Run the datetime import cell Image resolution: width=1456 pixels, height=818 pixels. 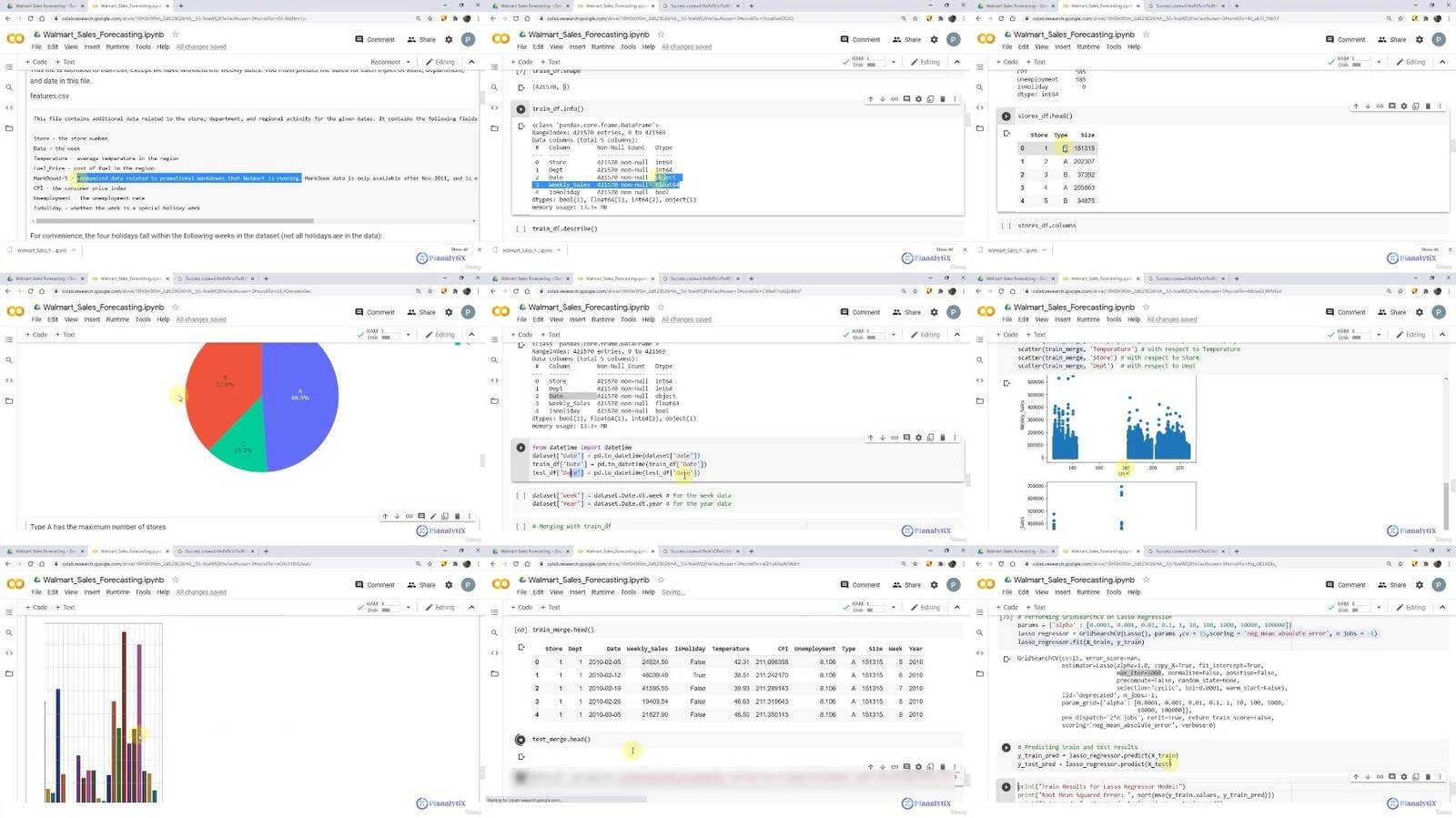521,448
